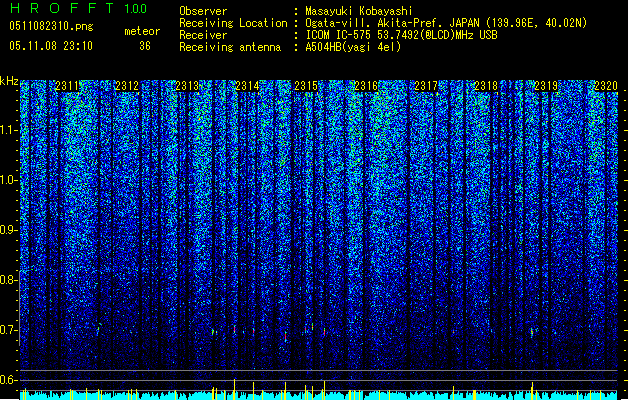Click the time marker 2320
Screen dimensions: 629x400
(x=606, y=86)
